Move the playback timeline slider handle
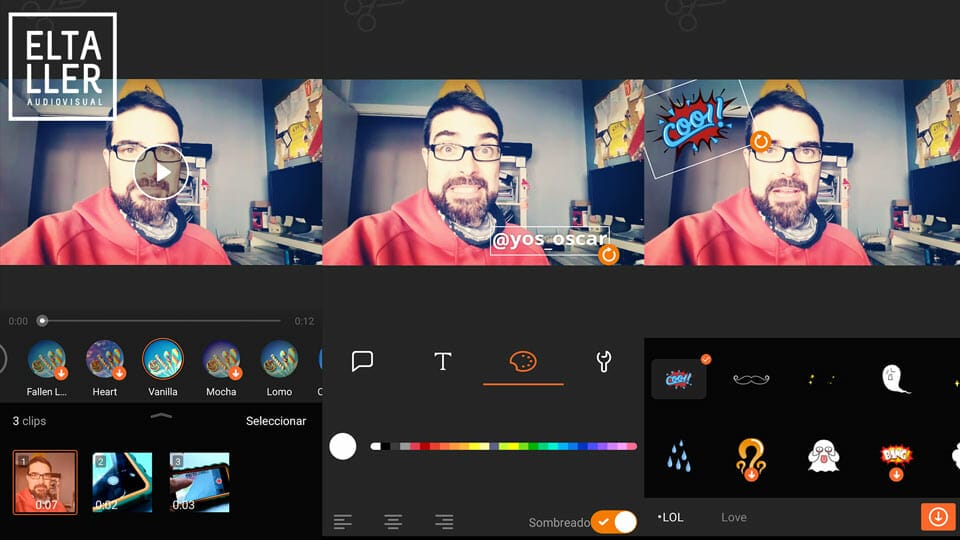This screenshot has width=960, height=540. (x=42, y=320)
